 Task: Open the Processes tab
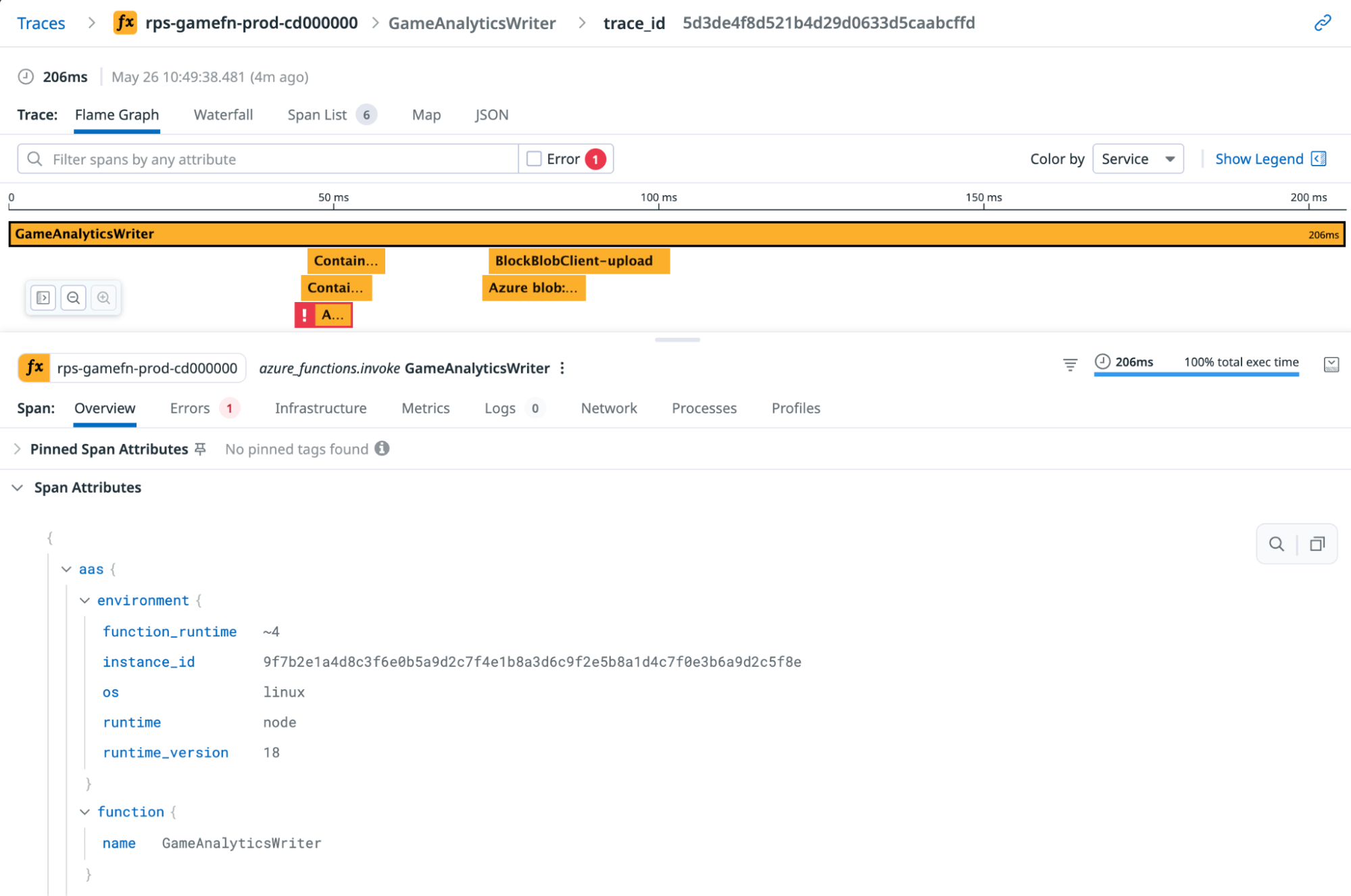pos(704,408)
